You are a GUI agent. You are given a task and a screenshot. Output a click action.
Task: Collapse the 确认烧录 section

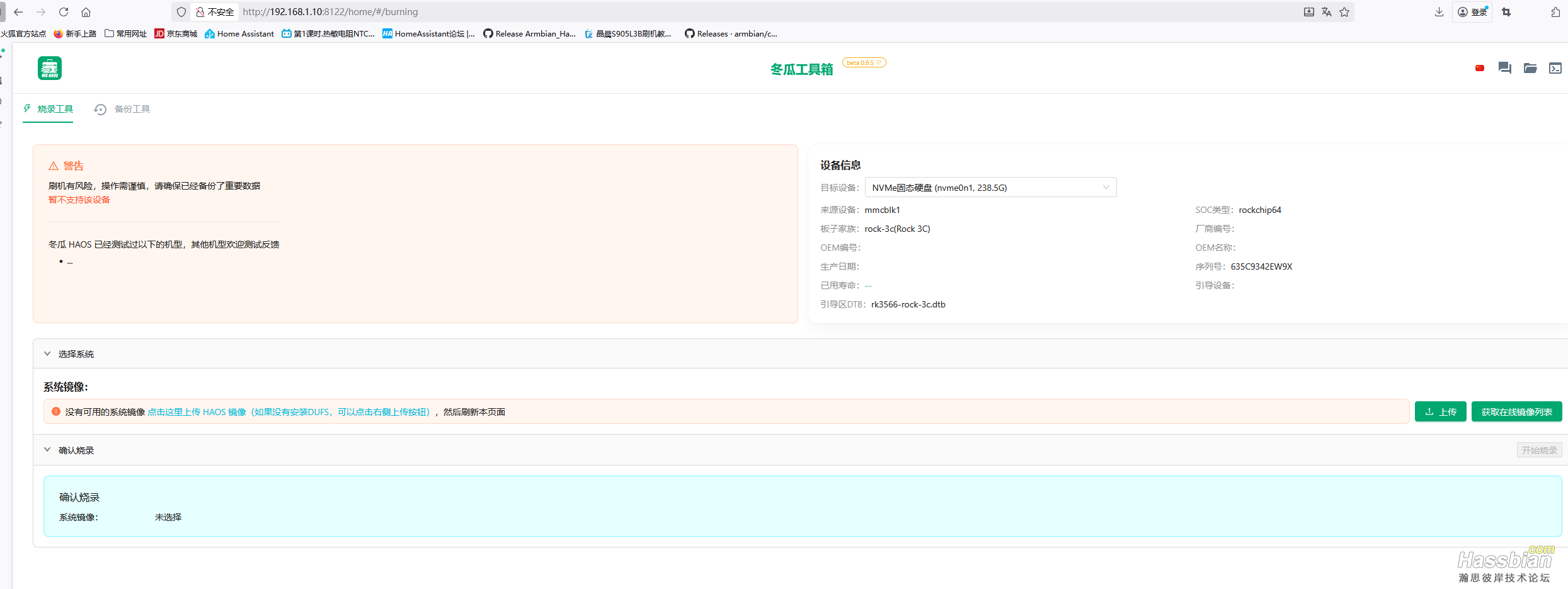coord(47,450)
